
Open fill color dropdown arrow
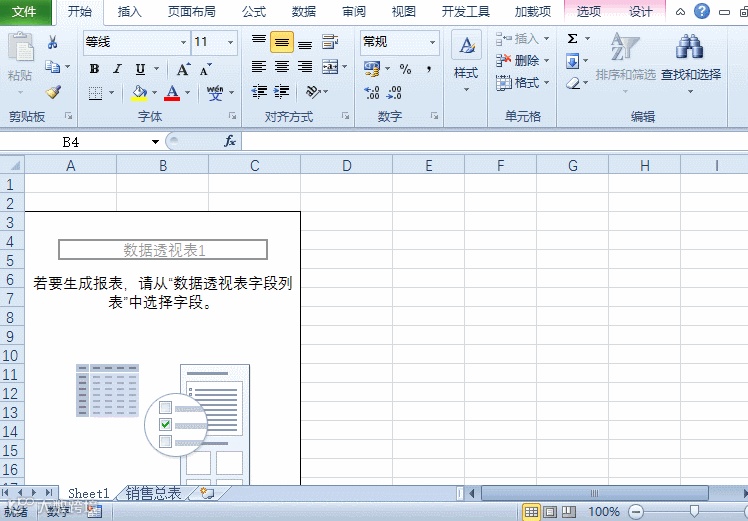tap(154, 93)
